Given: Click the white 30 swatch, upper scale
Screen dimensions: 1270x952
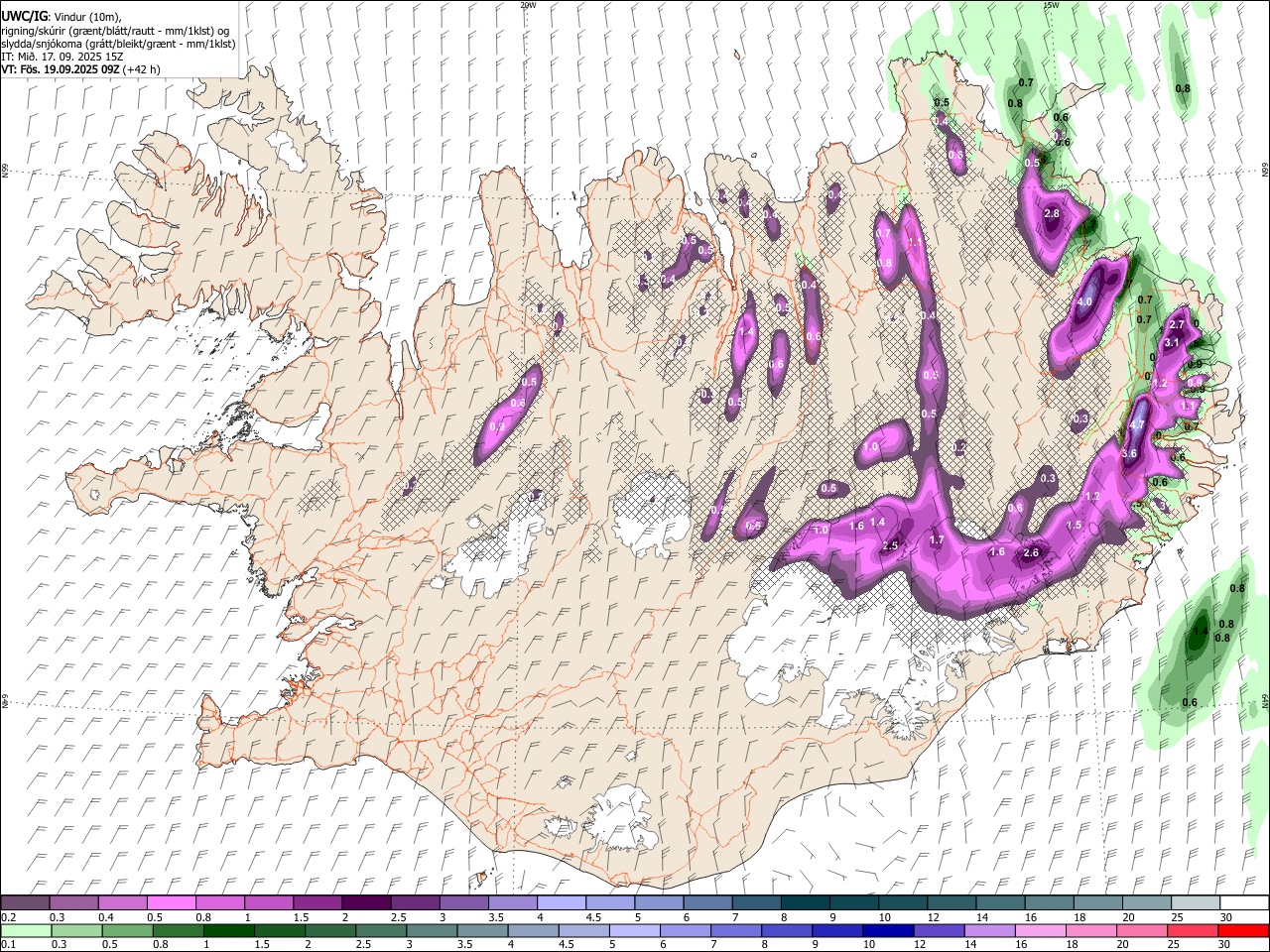Looking at the screenshot, I should coord(1244,902).
